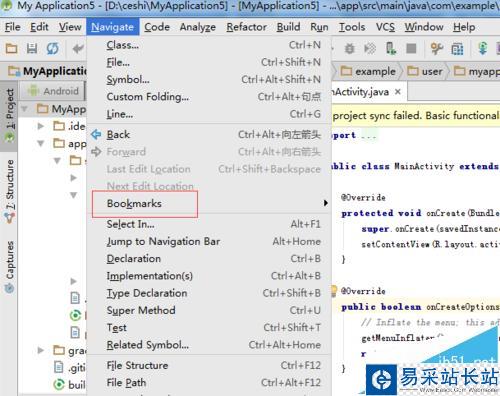Choose File Structure menu entry
This screenshot has height=396, width=500.
pos(209,366)
